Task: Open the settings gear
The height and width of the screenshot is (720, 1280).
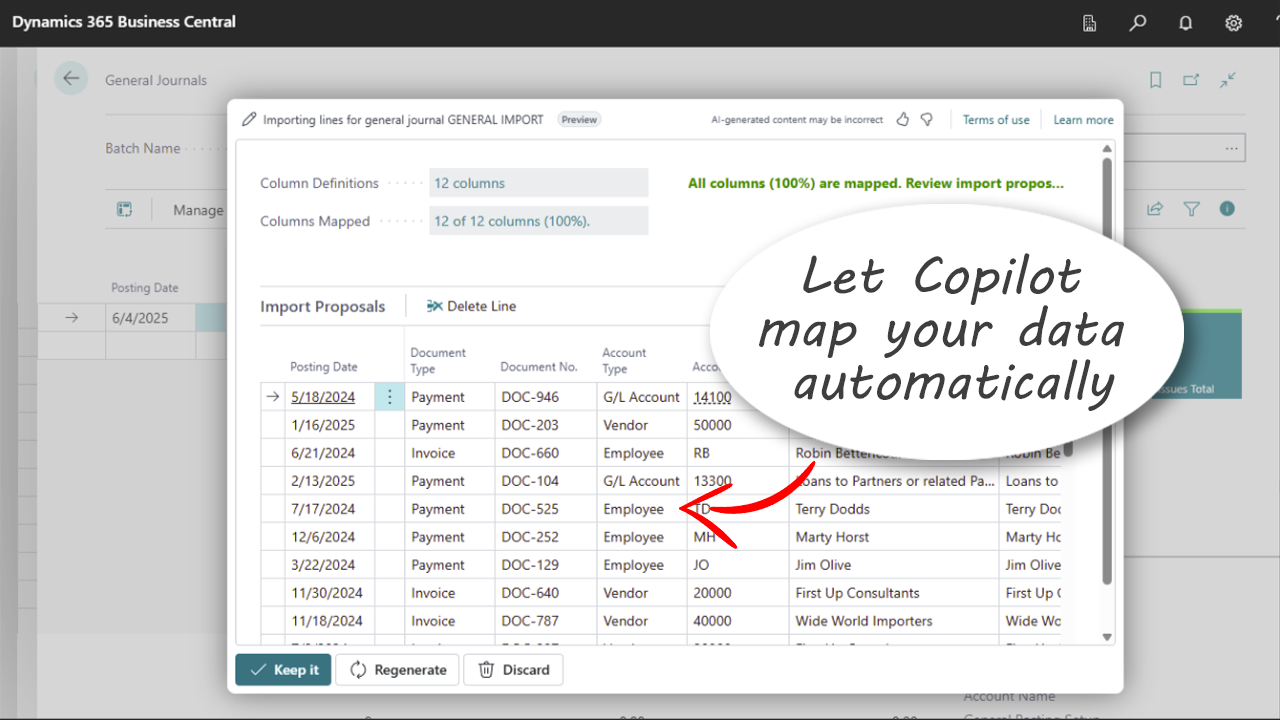Action: (x=1234, y=23)
